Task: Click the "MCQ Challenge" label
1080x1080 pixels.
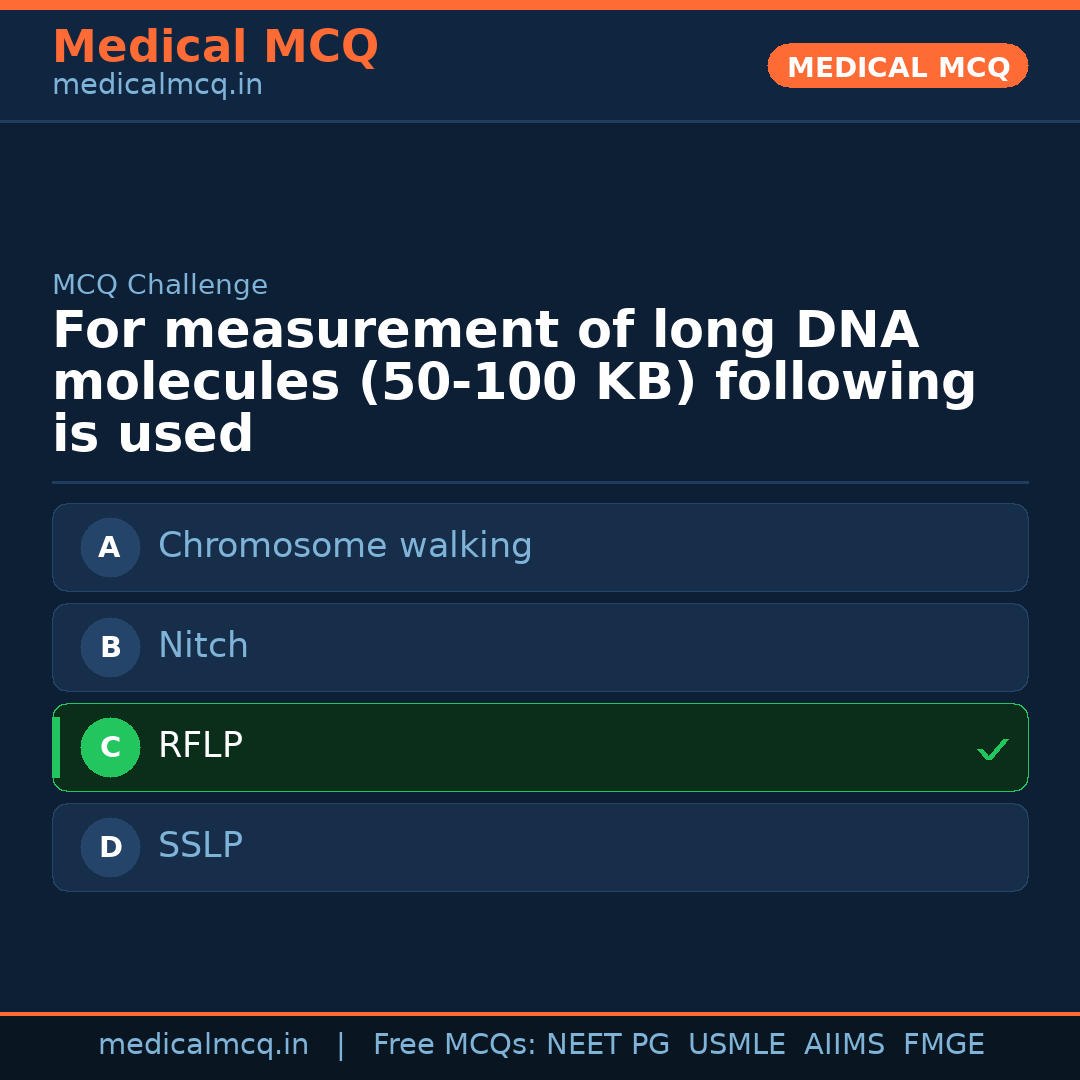Action: pos(160,285)
